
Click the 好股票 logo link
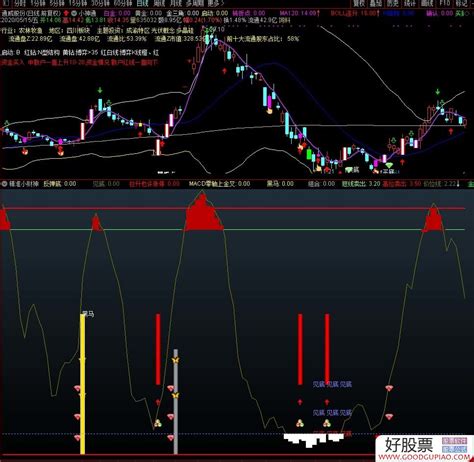click(424, 448)
